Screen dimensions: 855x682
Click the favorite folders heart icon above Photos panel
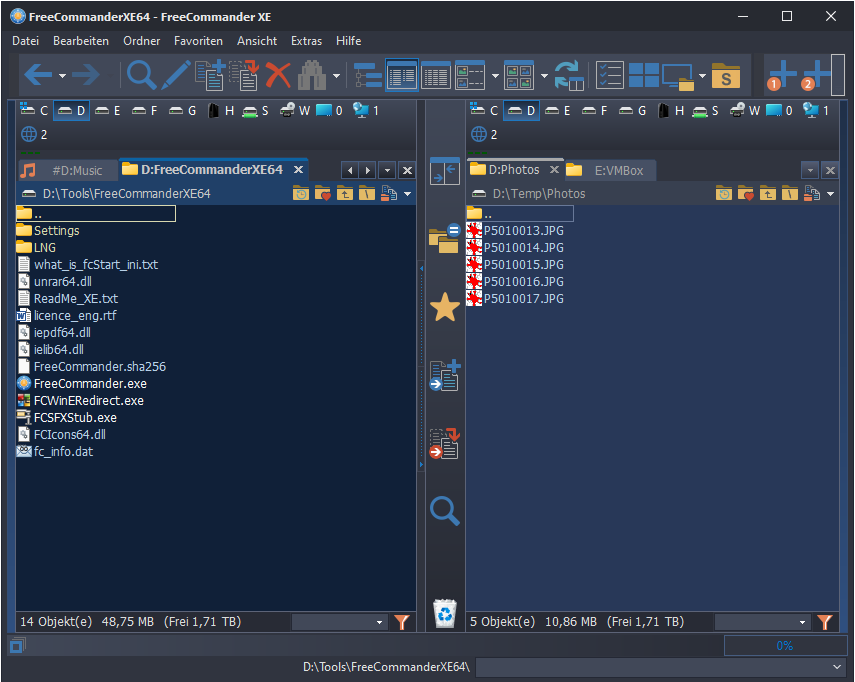click(745, 193)
